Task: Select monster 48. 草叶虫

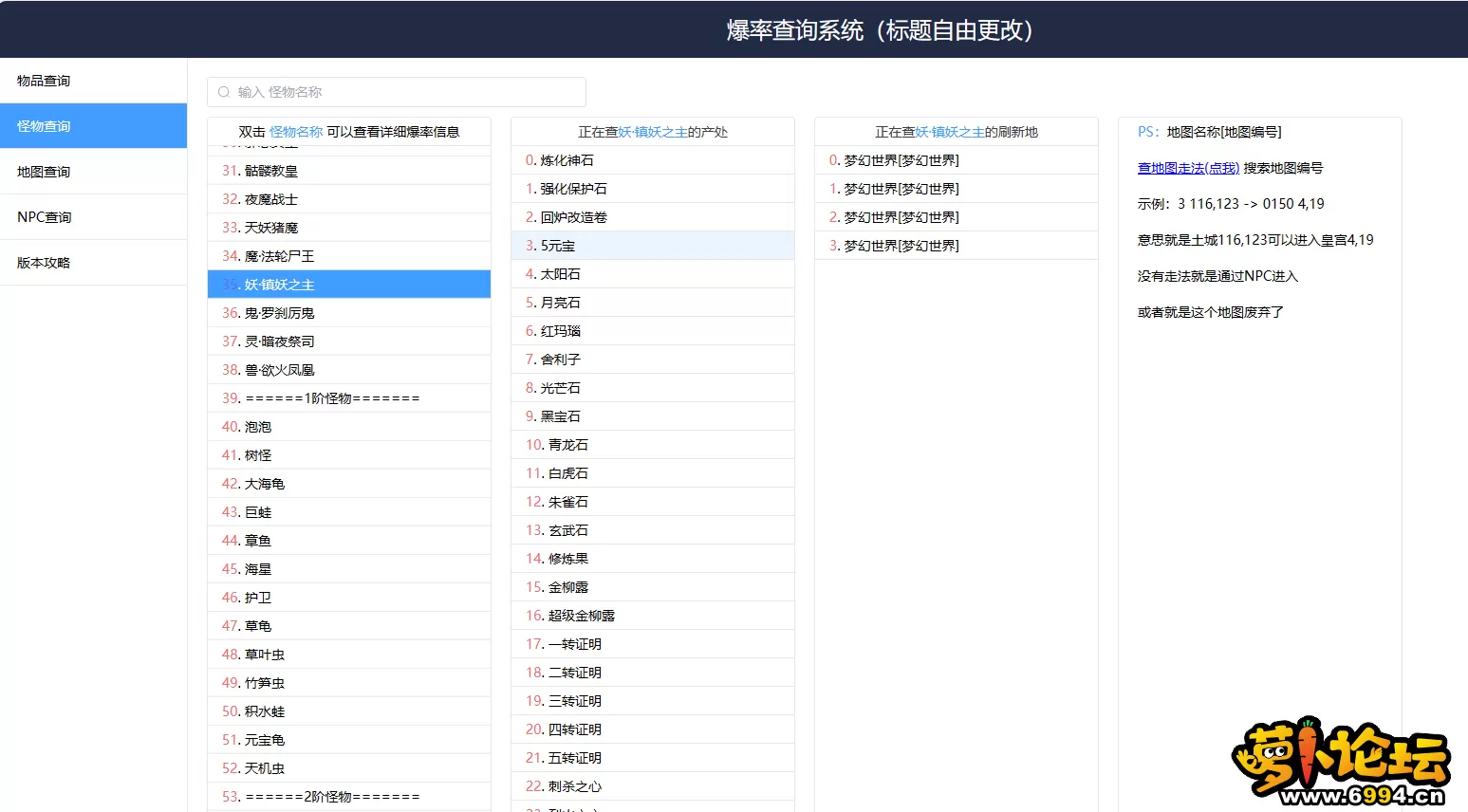Action: (349, 655)
